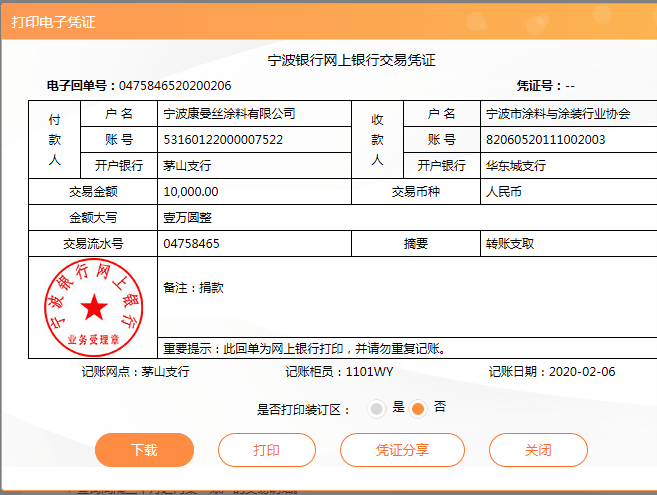
Task: Click the dialog title 打印电子凭证
Action: point(53,22)
